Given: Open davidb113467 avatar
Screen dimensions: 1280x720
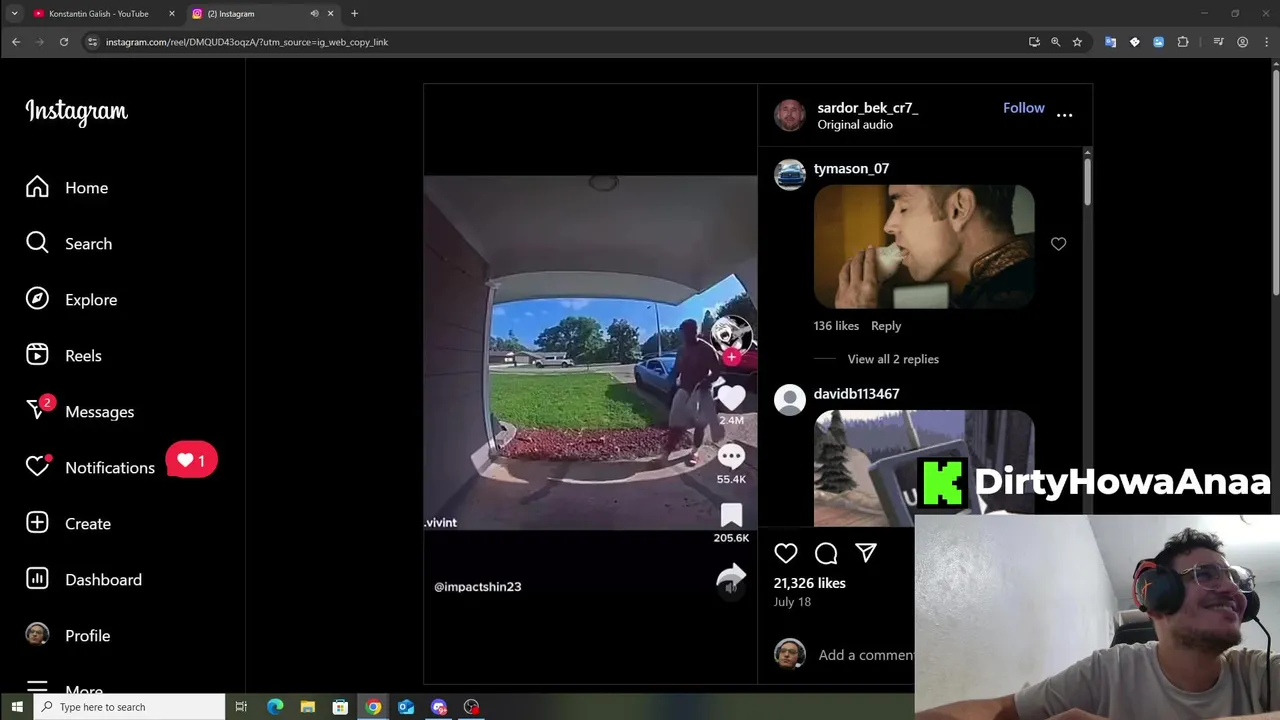Looking at the screenshot, I should (789, 400).
